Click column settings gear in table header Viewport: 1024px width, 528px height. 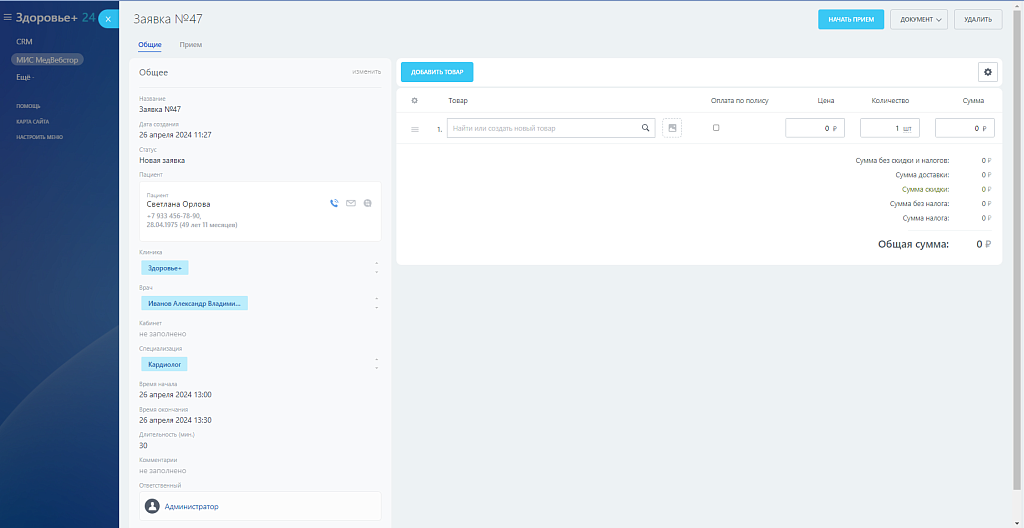[415, 100]
